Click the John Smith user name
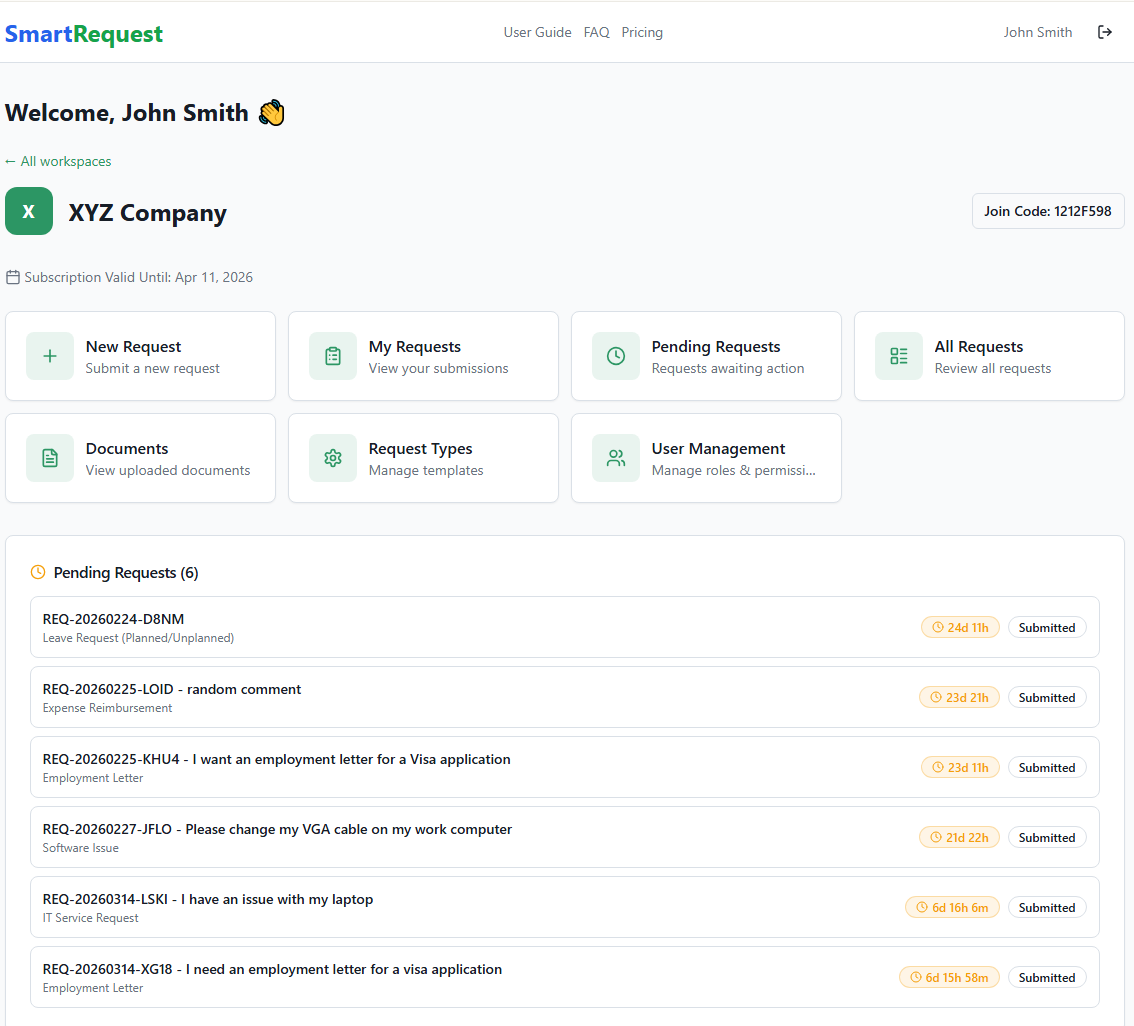The image size is (1134, 1026). tap(1037, 33)
